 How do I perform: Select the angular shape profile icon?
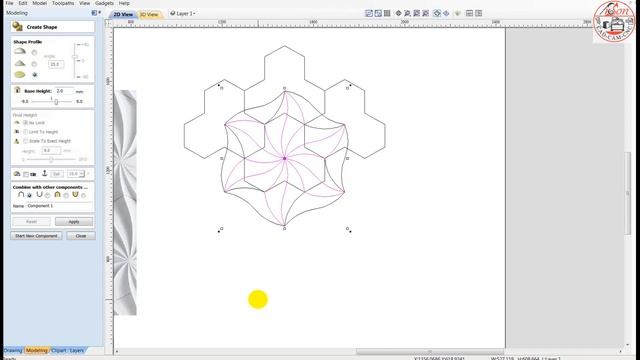coord(20,63)
